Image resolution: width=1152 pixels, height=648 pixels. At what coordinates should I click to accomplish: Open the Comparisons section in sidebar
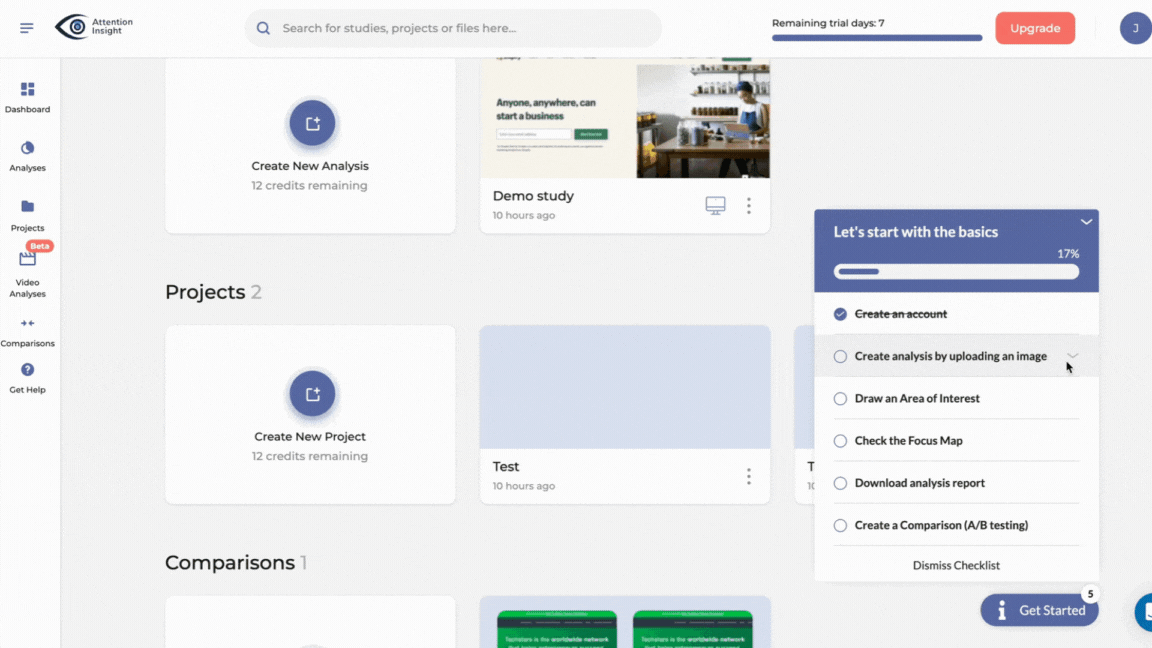27,330
